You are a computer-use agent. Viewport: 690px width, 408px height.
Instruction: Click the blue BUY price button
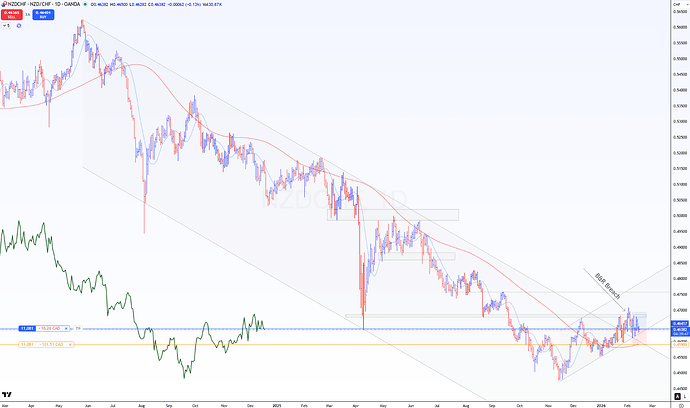point(43,15)
